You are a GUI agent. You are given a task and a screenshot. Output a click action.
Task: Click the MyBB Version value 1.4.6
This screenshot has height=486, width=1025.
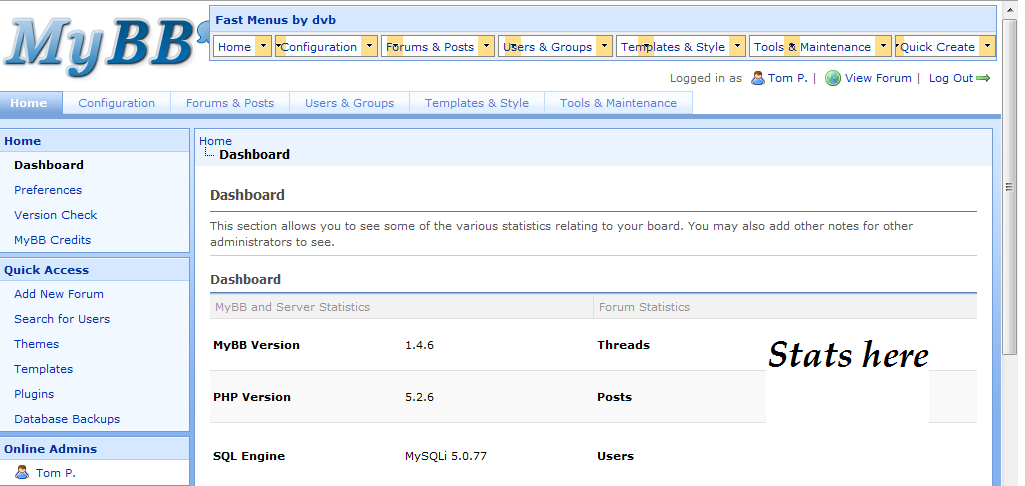[419, 345]
